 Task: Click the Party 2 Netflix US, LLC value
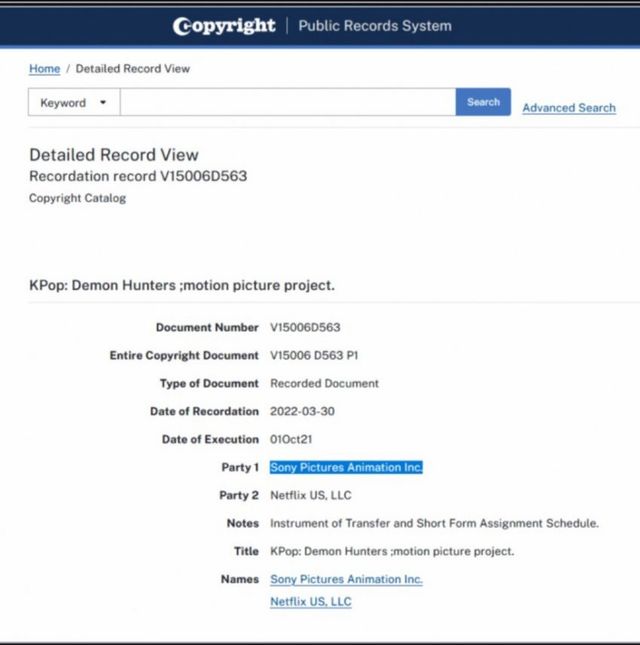click(x=310, y=496)
